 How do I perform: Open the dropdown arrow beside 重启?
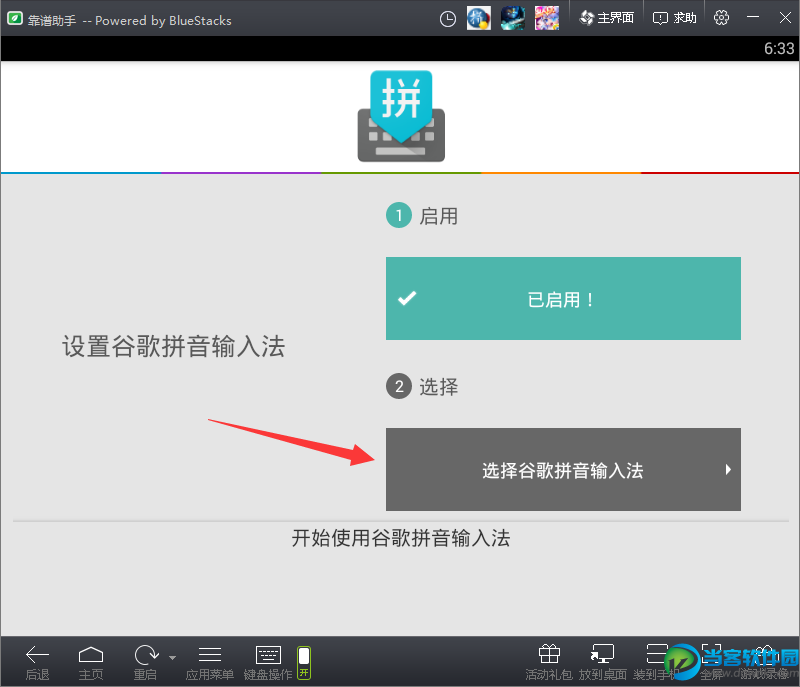coord(172,657)
